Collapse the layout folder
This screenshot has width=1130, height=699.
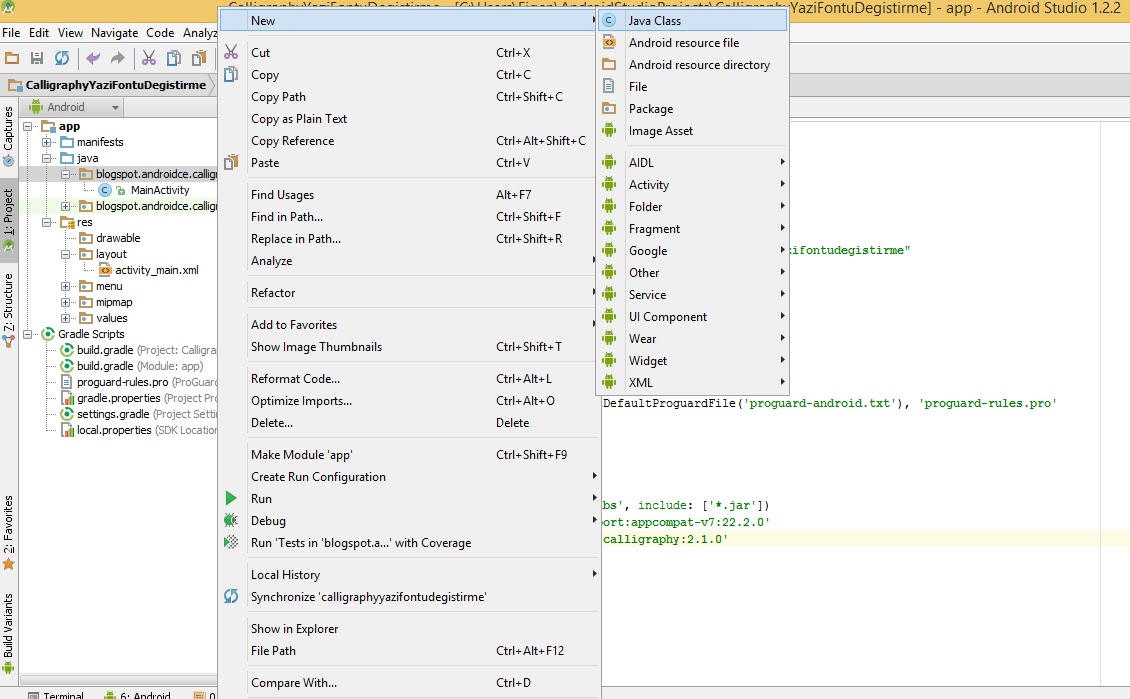point(66,254)
